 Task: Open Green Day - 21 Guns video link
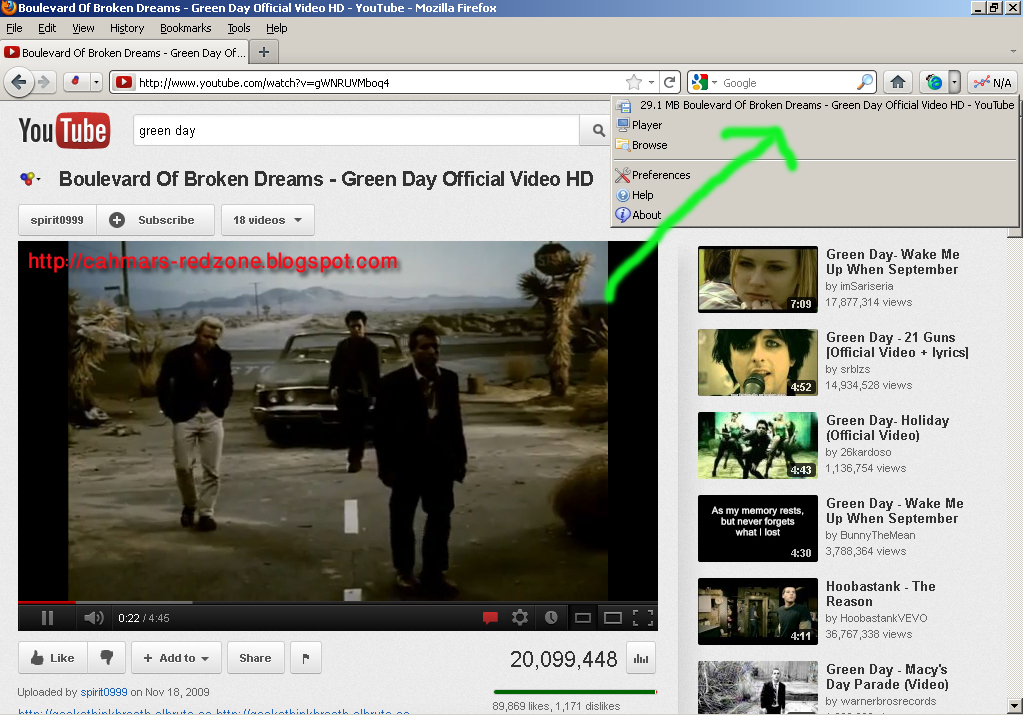tap(897, 345)
